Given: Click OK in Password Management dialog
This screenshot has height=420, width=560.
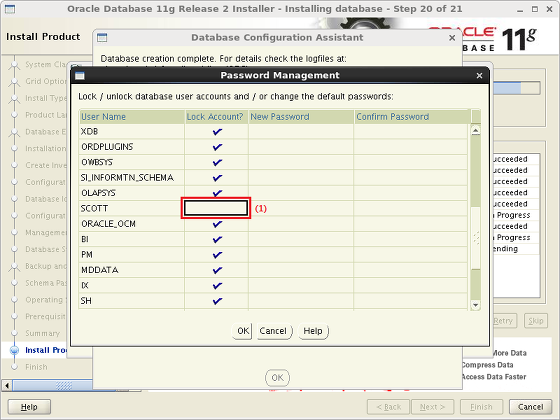Looking at the screenshot, I should [242, 331].
